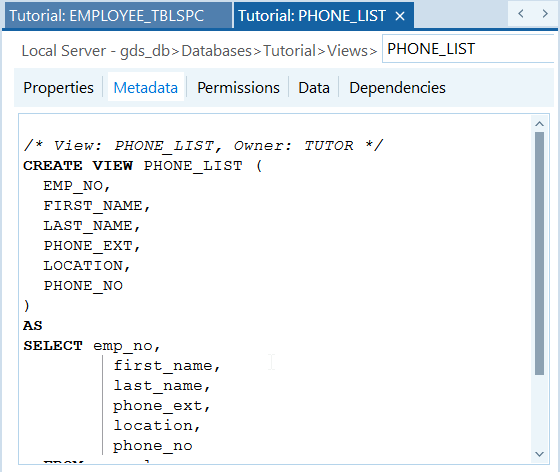560x472 pixels.
Task: Click vertical scrollbar thumb in metadata pane
Action: click(x=539, y=253)
